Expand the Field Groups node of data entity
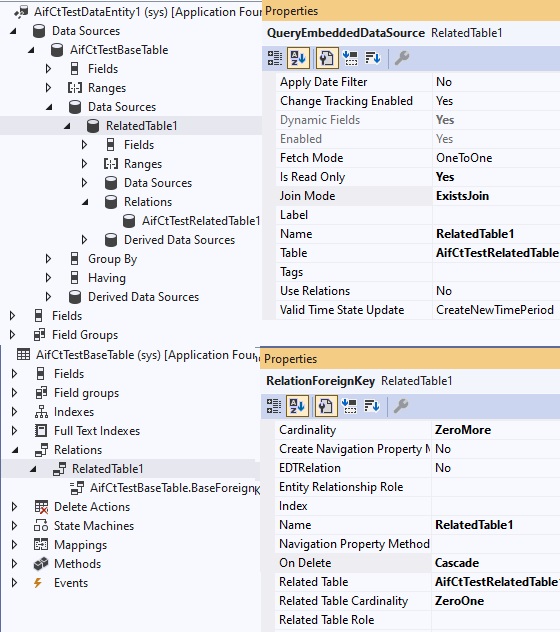560x632 pixels. [12, 335]
